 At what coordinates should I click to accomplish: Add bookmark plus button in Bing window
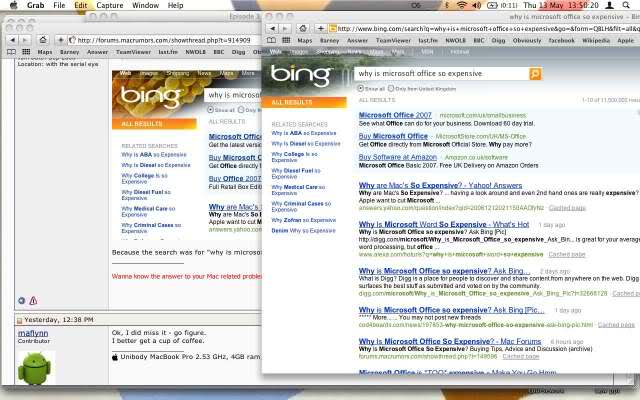[320, 29]
